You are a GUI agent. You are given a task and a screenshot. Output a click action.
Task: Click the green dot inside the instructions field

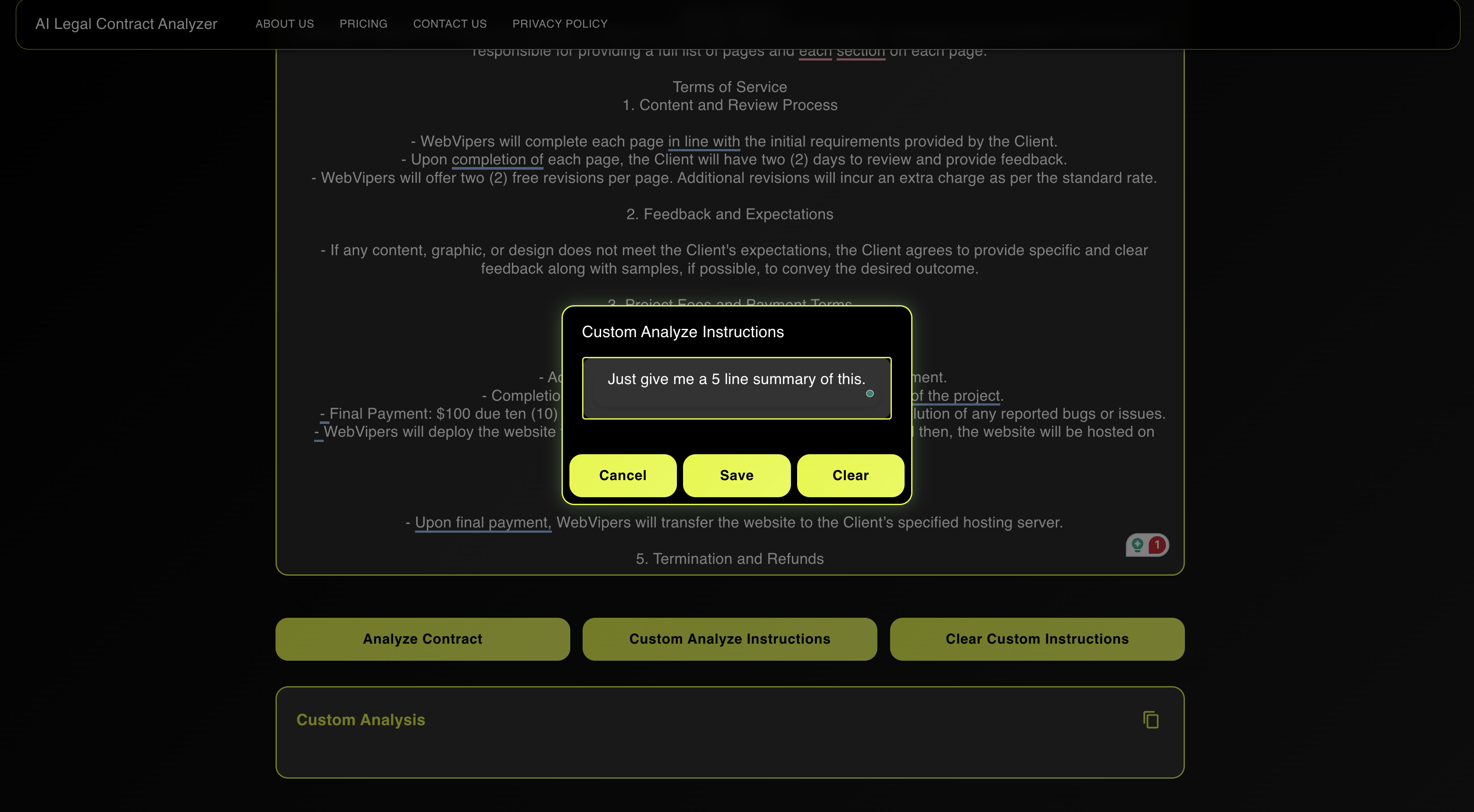coord(870,393)
